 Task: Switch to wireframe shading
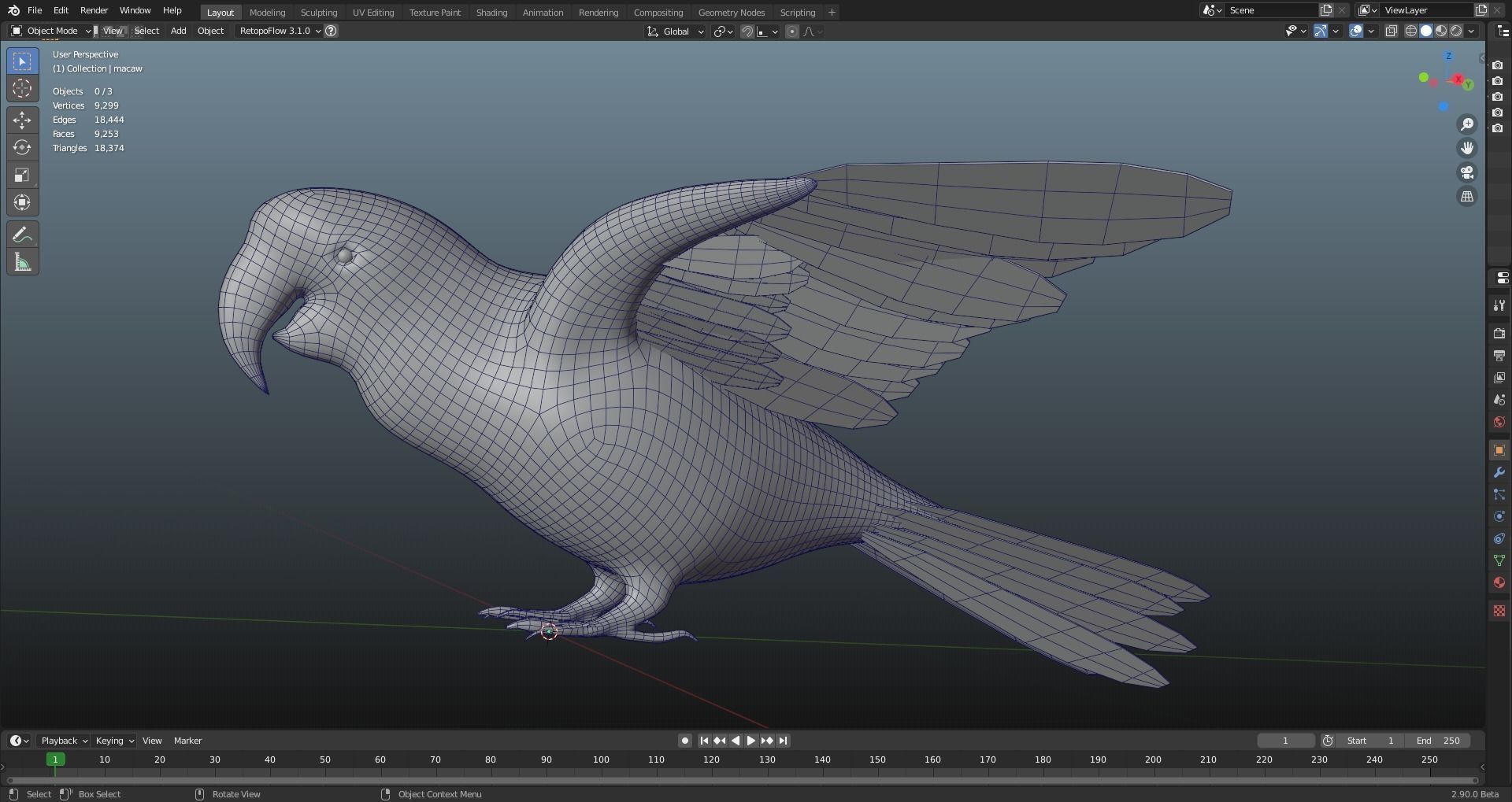(1411, 31)
